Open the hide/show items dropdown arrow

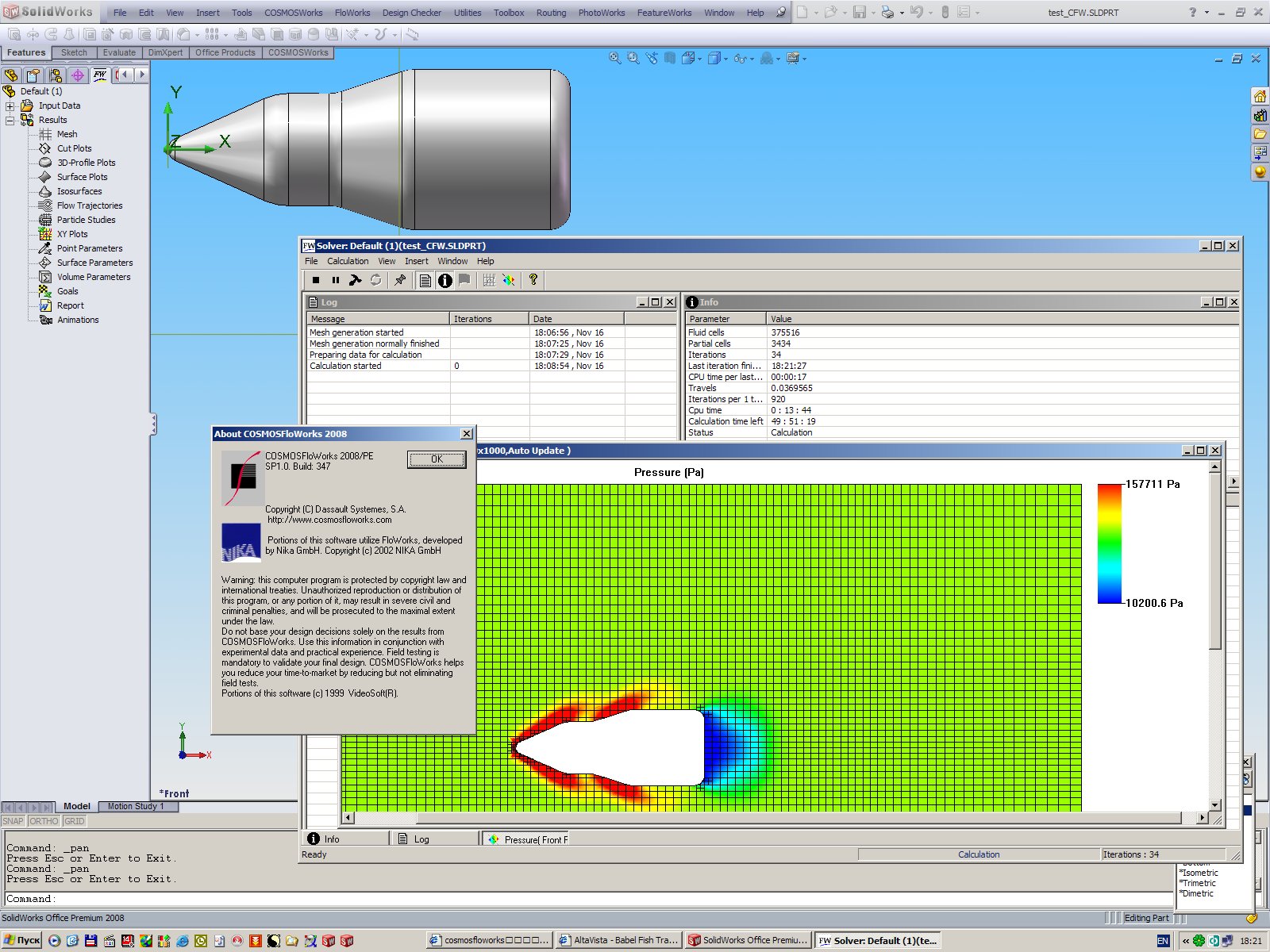(751, 59)
